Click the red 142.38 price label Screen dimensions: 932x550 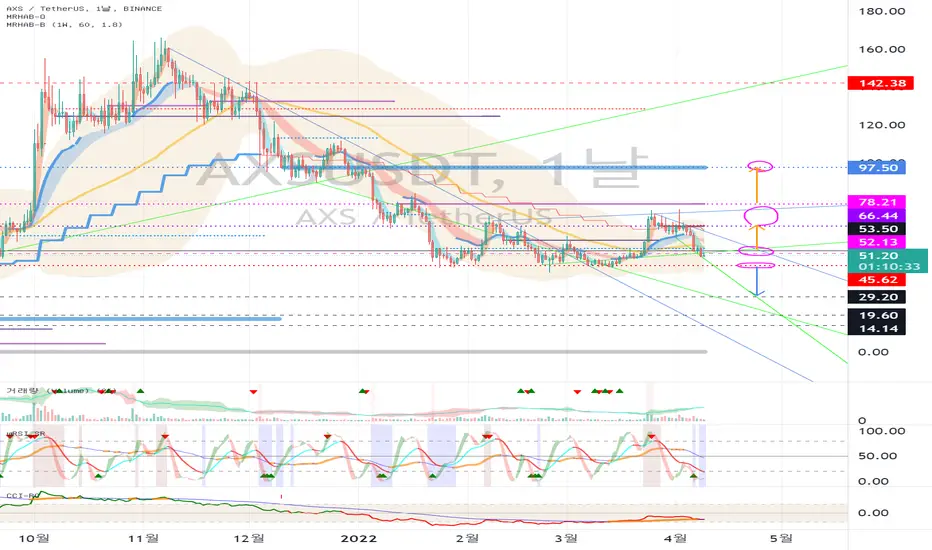point(881,83)
